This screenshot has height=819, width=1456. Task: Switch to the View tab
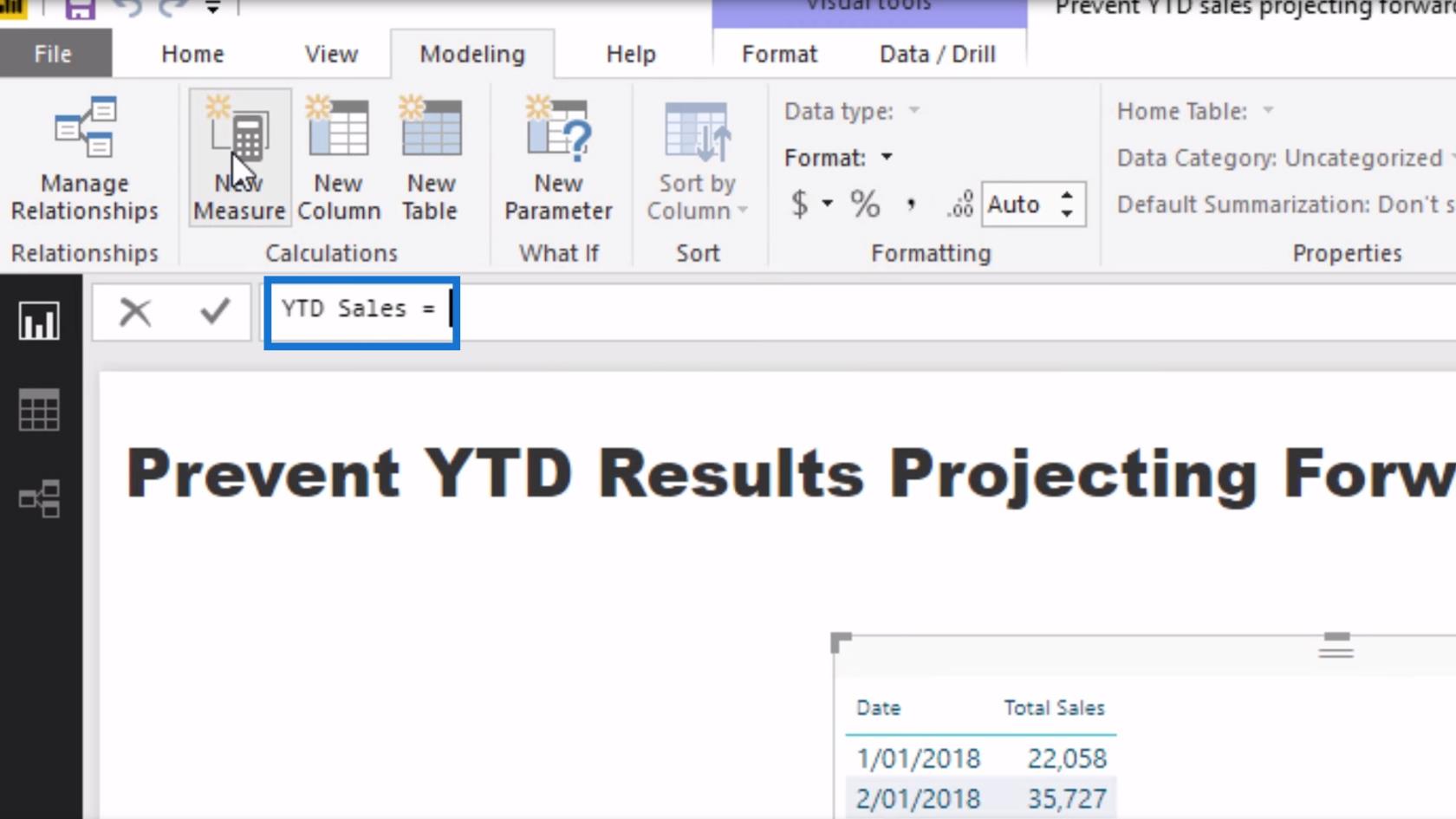pyautogui.click(x=331, y=54)
